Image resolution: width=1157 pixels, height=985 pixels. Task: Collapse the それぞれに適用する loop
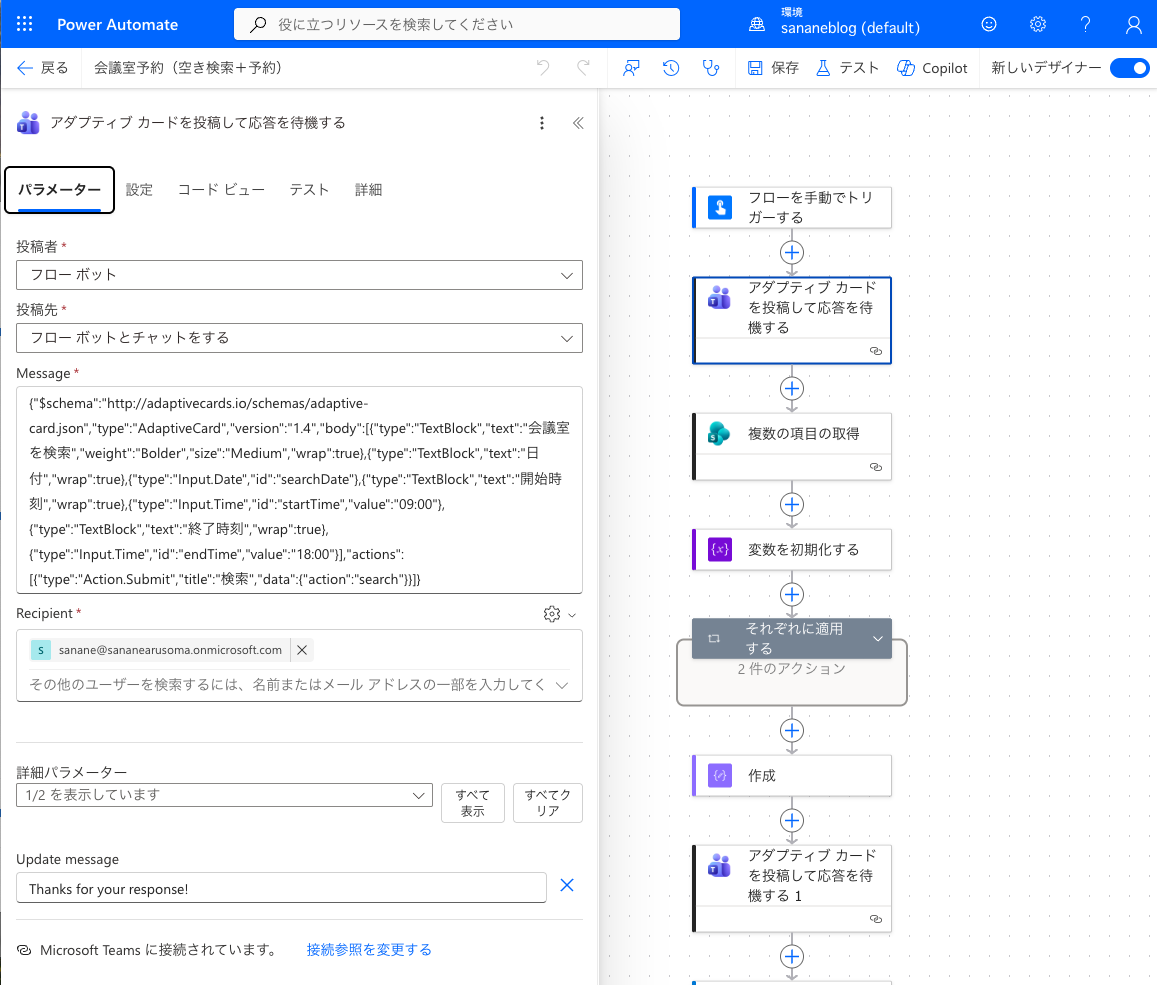[x=877, y=639]
